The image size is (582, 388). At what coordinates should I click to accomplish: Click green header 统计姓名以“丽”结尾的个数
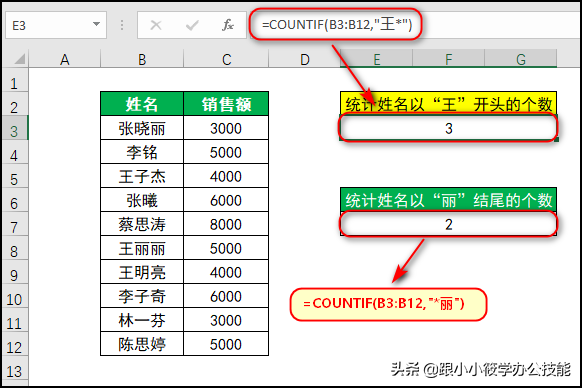point(448,200)
